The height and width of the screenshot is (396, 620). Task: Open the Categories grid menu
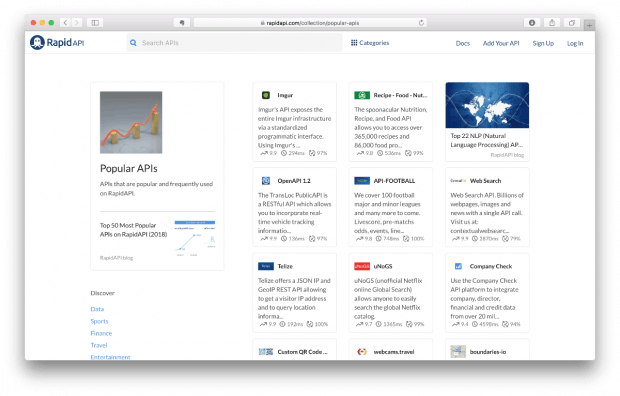(x=370, y=43)
